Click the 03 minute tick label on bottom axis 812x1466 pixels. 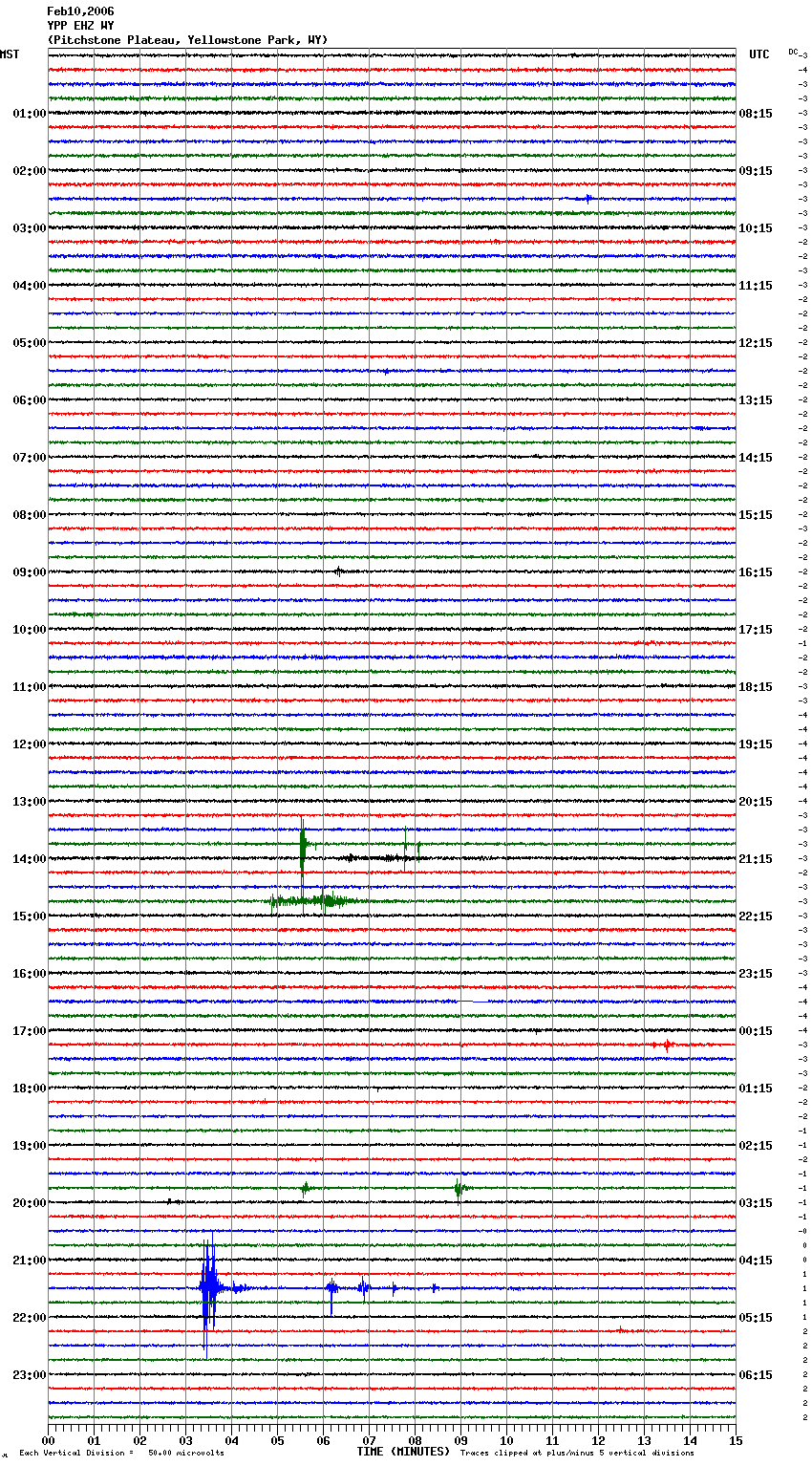point(185,1440)
